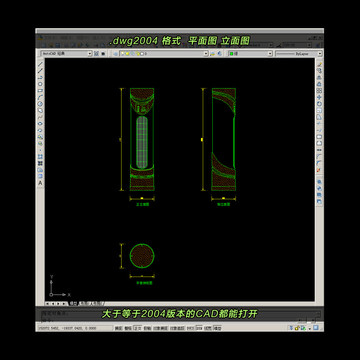Click the Model status bar button
Viewport: 360px width, 360px height.
217,328
